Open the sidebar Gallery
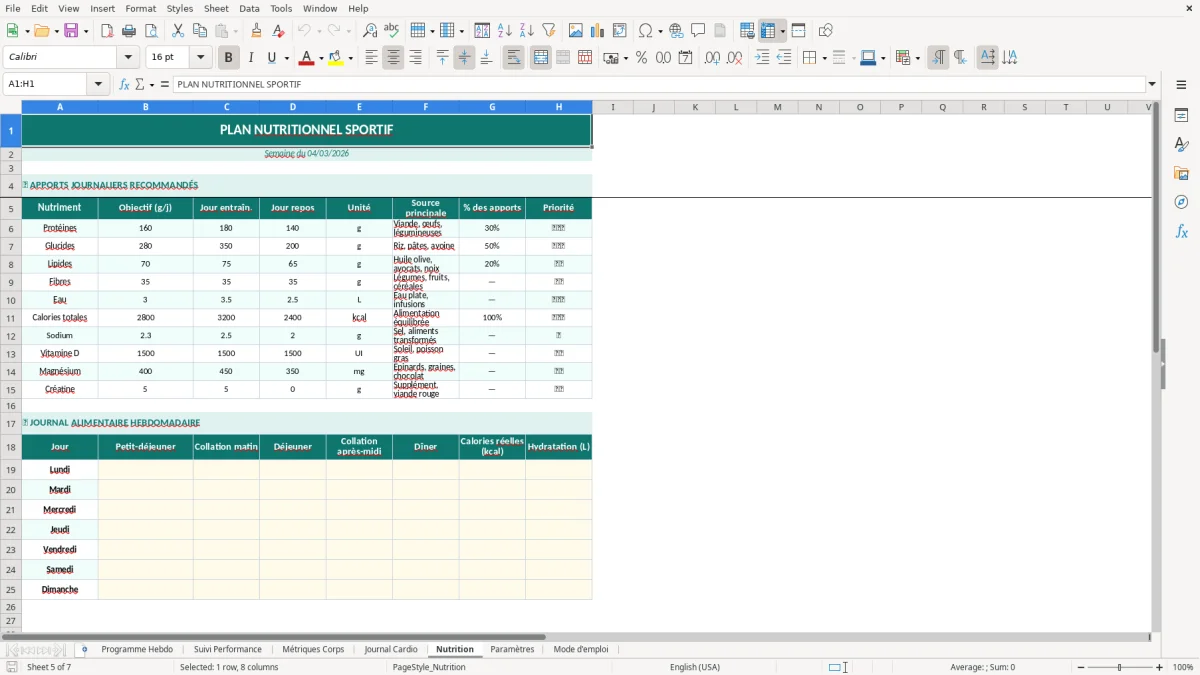Image resolution: width=1200 pixels, height=675 pixels. [x=1181, y=173]
